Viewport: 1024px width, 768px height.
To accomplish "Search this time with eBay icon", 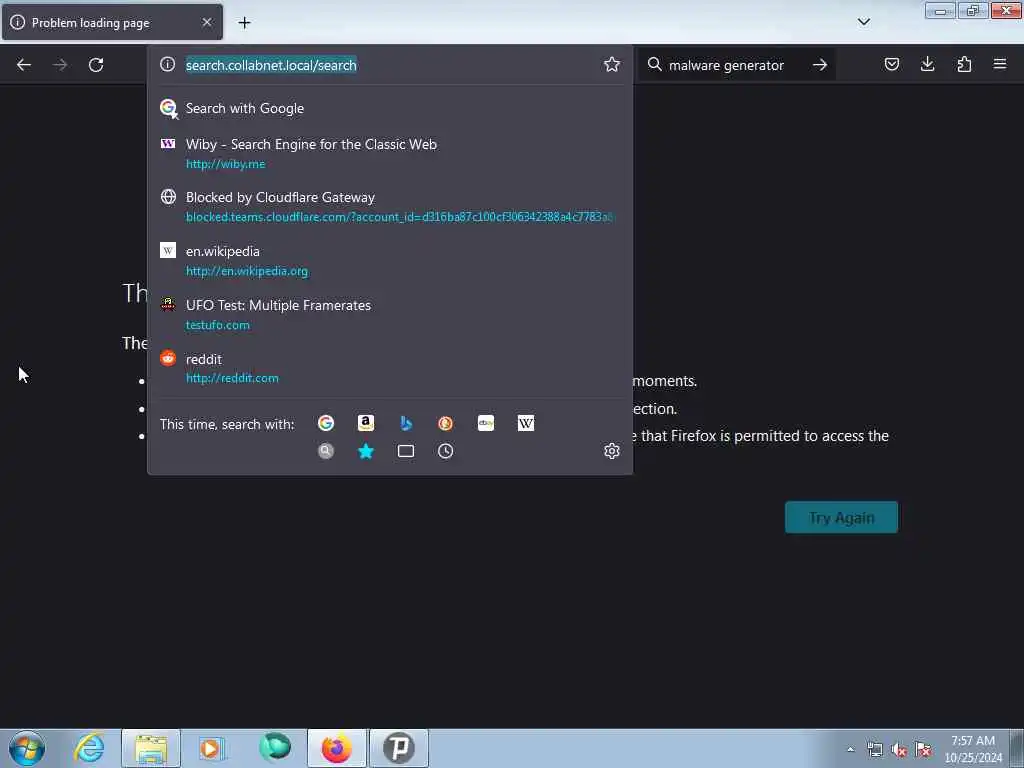I will click(x=486, y=423).
